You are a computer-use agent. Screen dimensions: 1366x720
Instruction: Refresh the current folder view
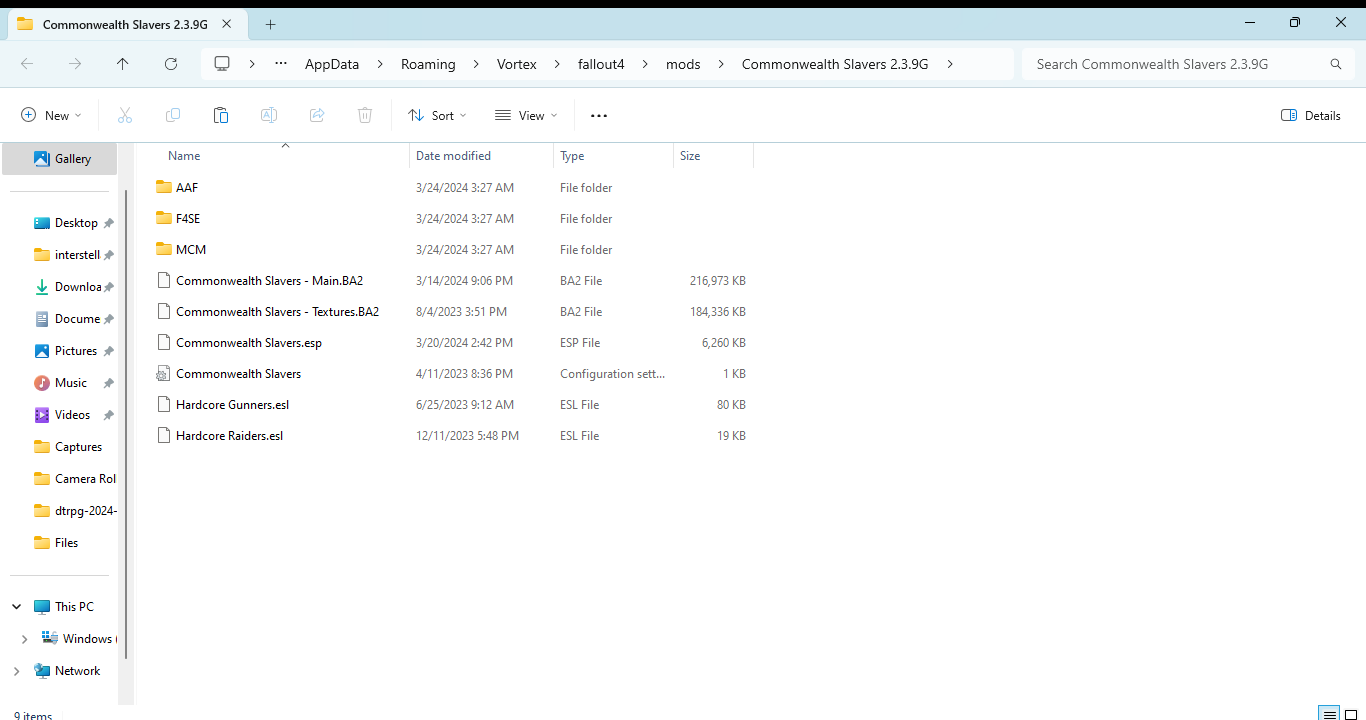pyautogui.click(x=171, y=64)
